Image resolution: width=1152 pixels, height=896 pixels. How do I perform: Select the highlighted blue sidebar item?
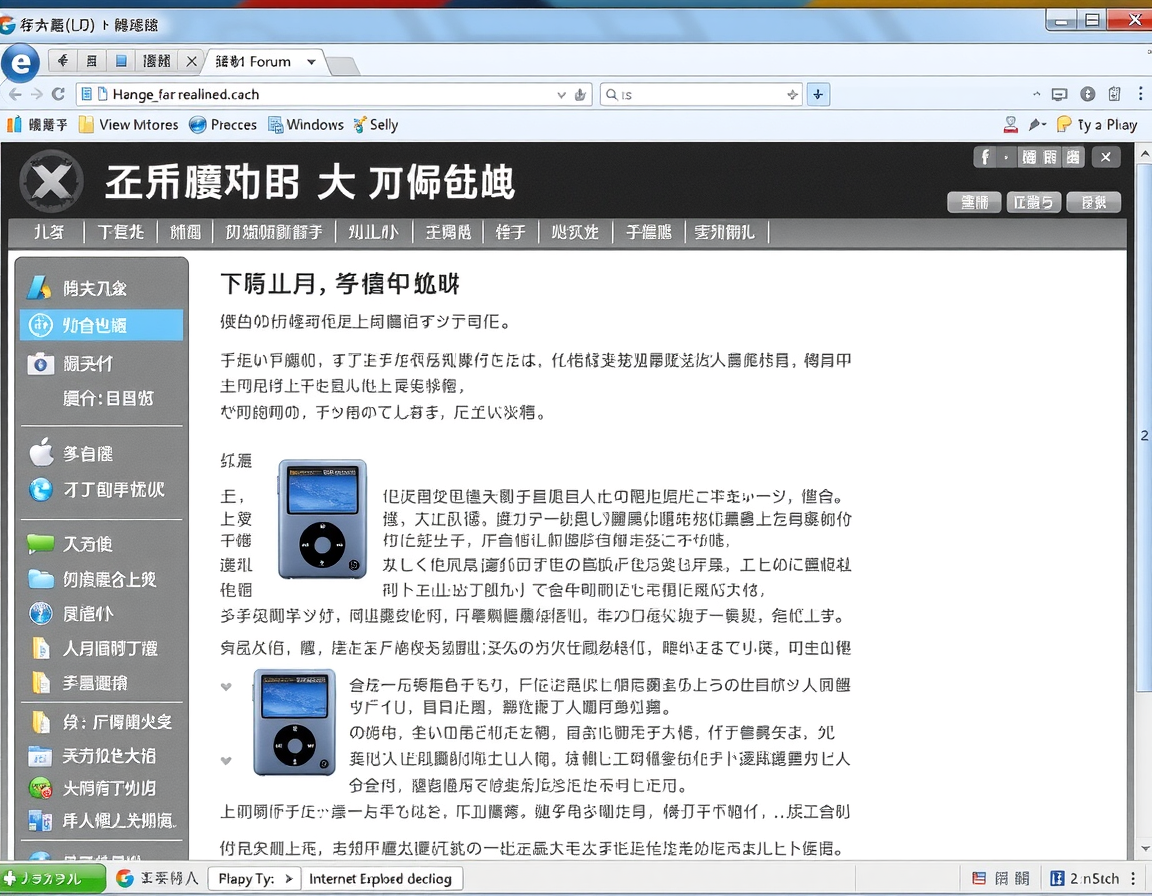coord(101,325)
